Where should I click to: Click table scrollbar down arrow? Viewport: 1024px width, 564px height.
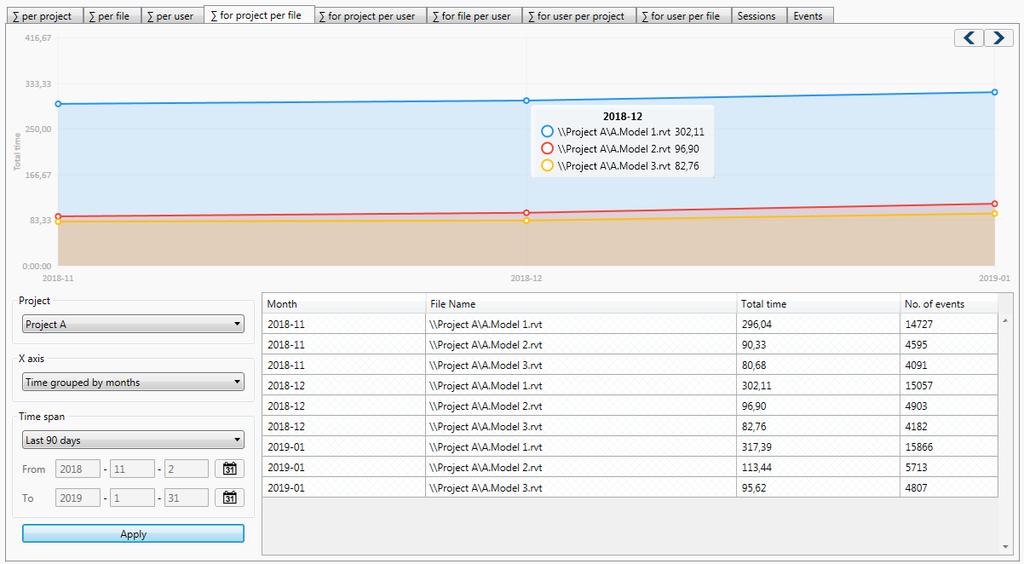1005,547
